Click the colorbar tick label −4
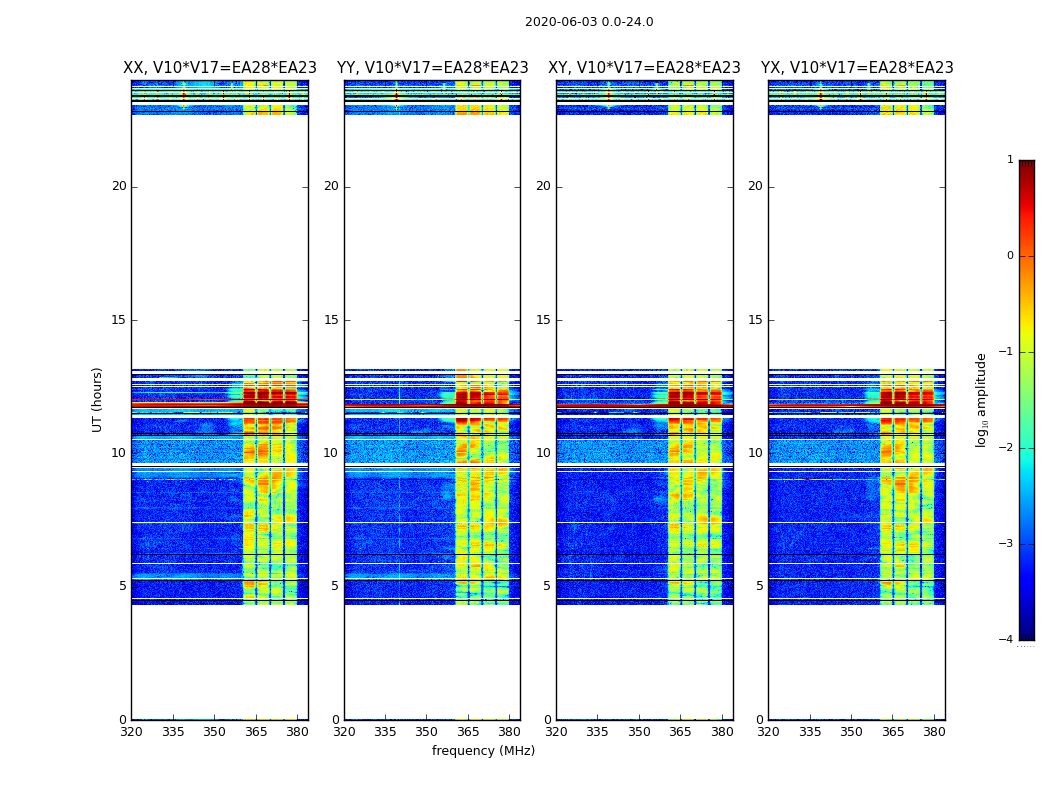Screen dimensions: 1050x800 point(1008,640)
